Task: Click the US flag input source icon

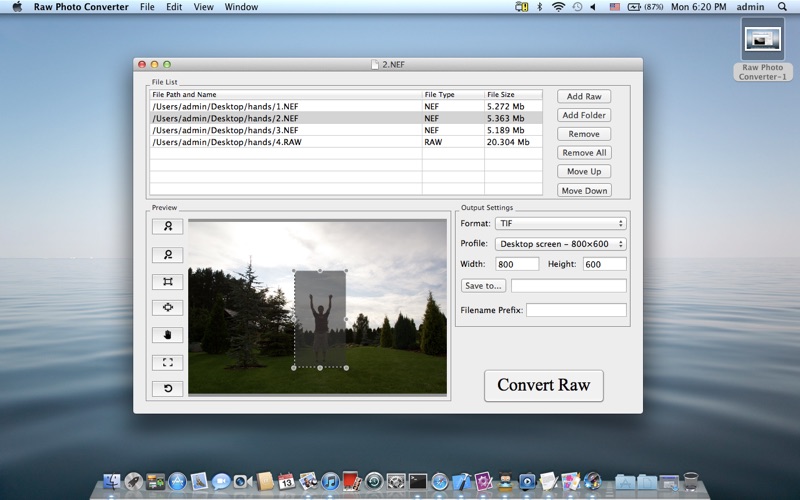Action: tap(615, 7)
